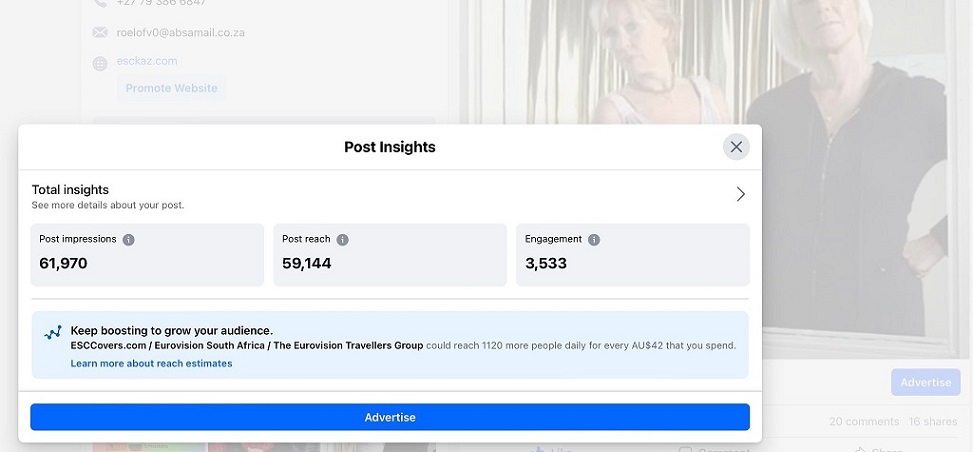Click the email address roelofv0@absamail.co.za
This screenshot has width=973, height=452.
[x=181, y=33]
